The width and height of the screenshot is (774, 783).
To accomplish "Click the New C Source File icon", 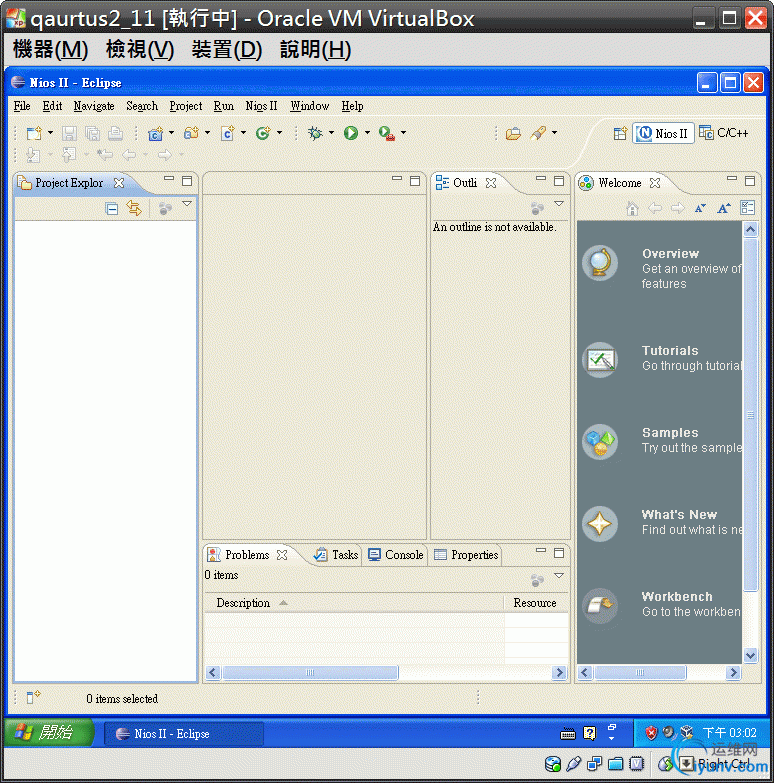I will click(228, 133).
